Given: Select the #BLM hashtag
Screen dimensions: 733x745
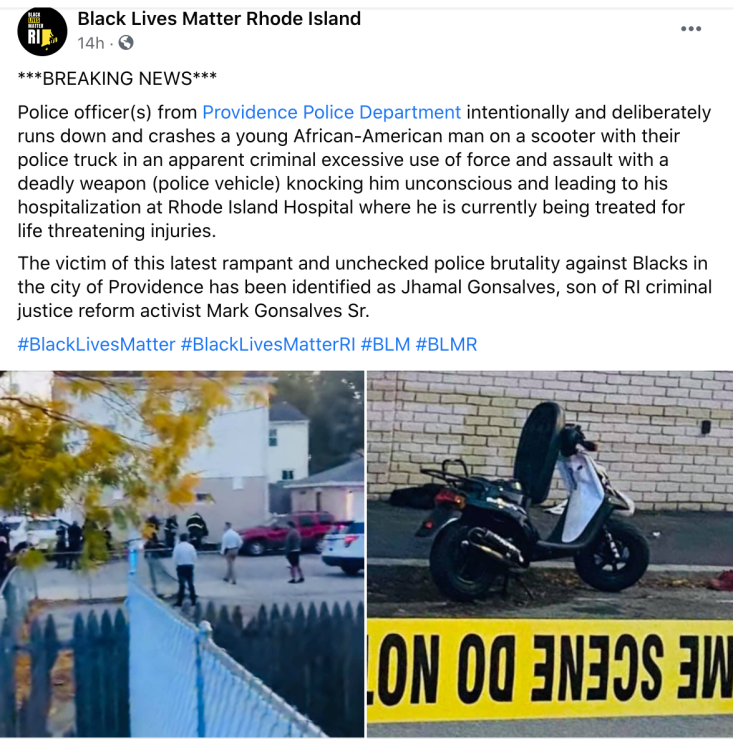Looking at the screenshot, I should click(385, 344).
